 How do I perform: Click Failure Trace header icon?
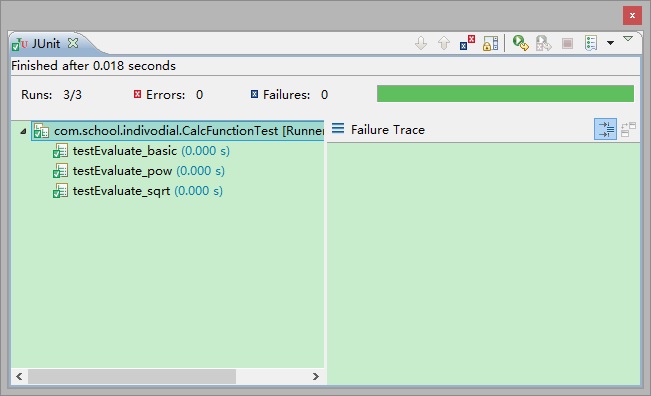[x=338, y=128]
